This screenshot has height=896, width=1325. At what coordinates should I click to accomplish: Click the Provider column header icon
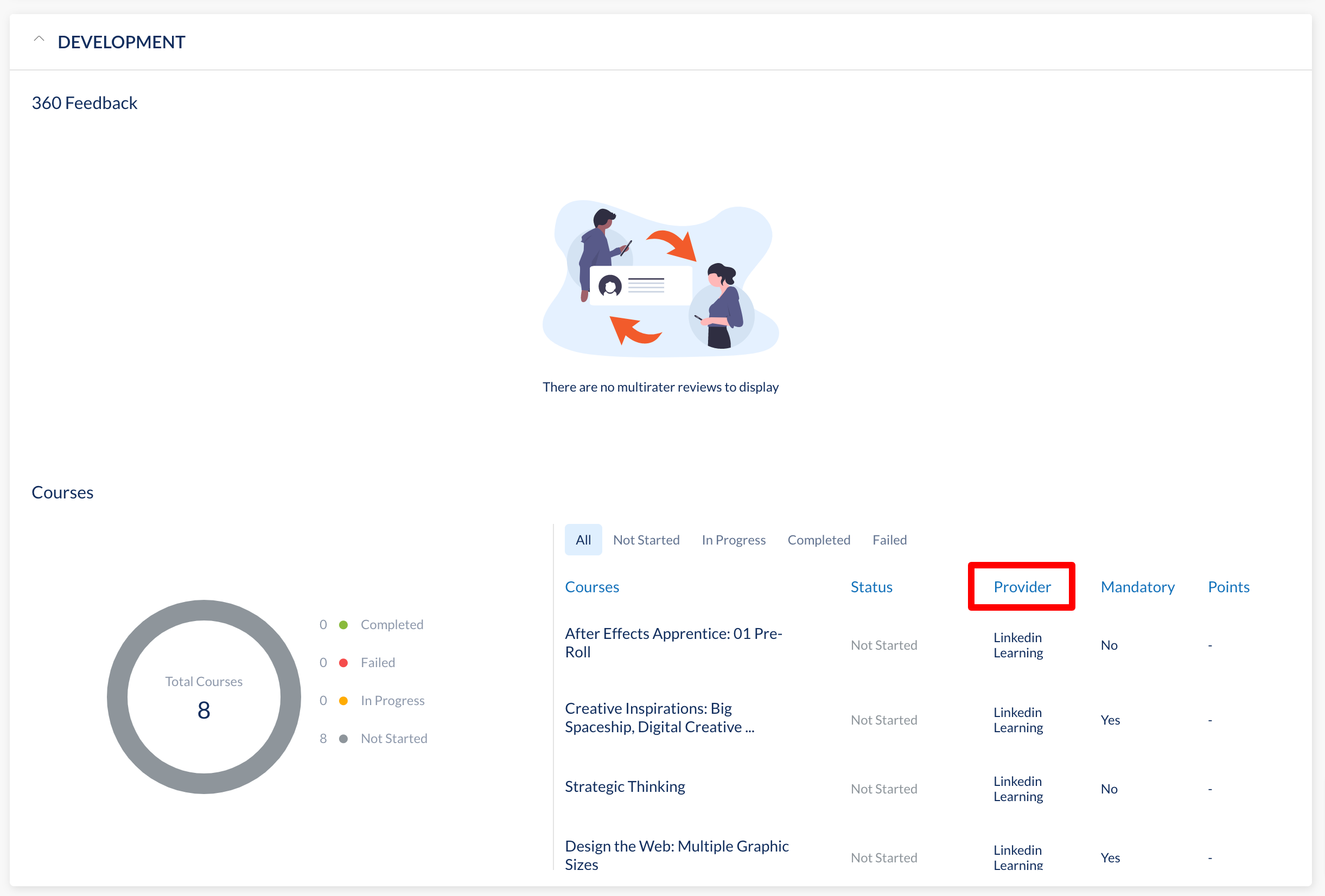coord(1022,586)
